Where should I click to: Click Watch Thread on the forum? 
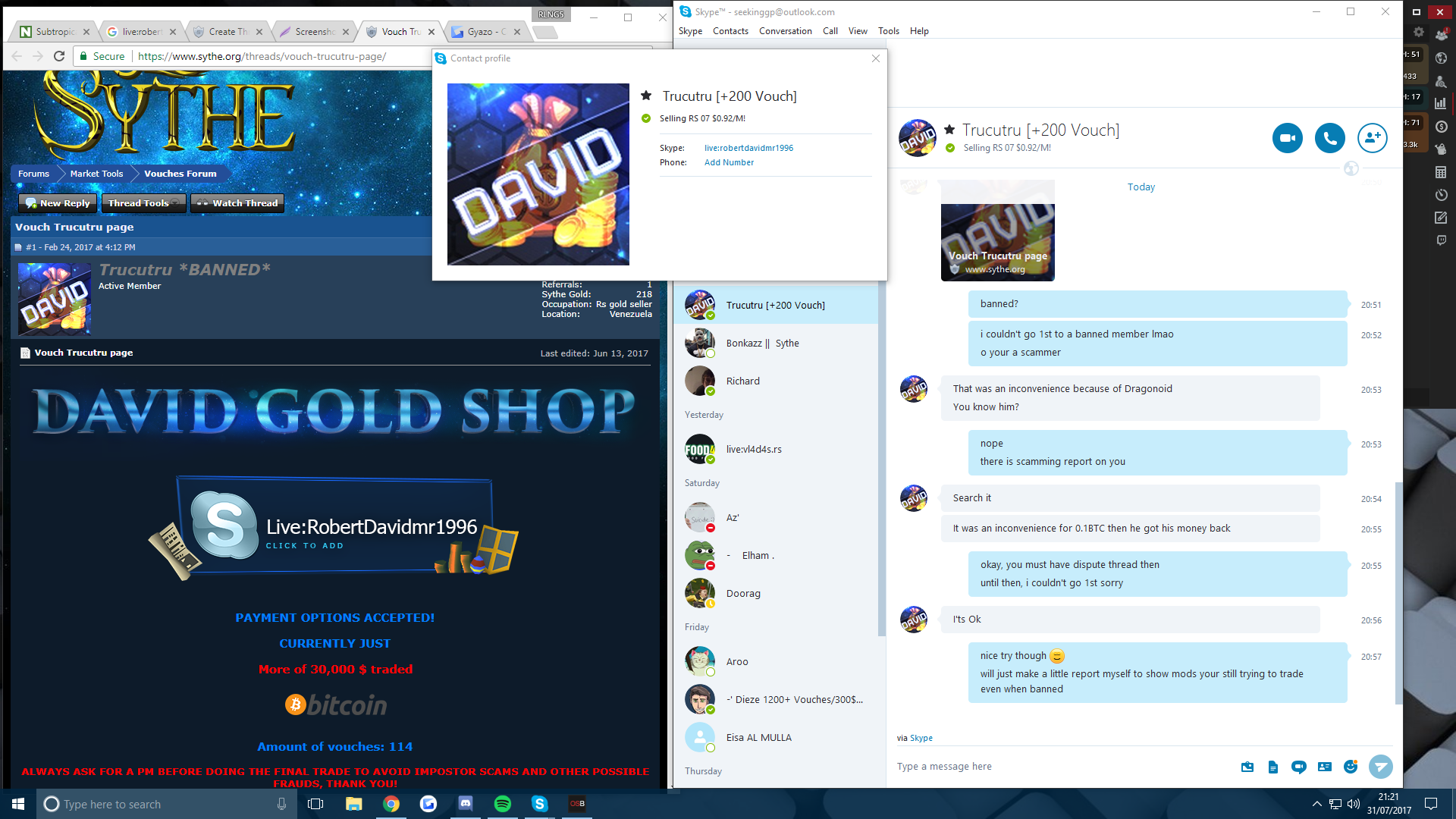pyautogui.click(x=237, y=203)
